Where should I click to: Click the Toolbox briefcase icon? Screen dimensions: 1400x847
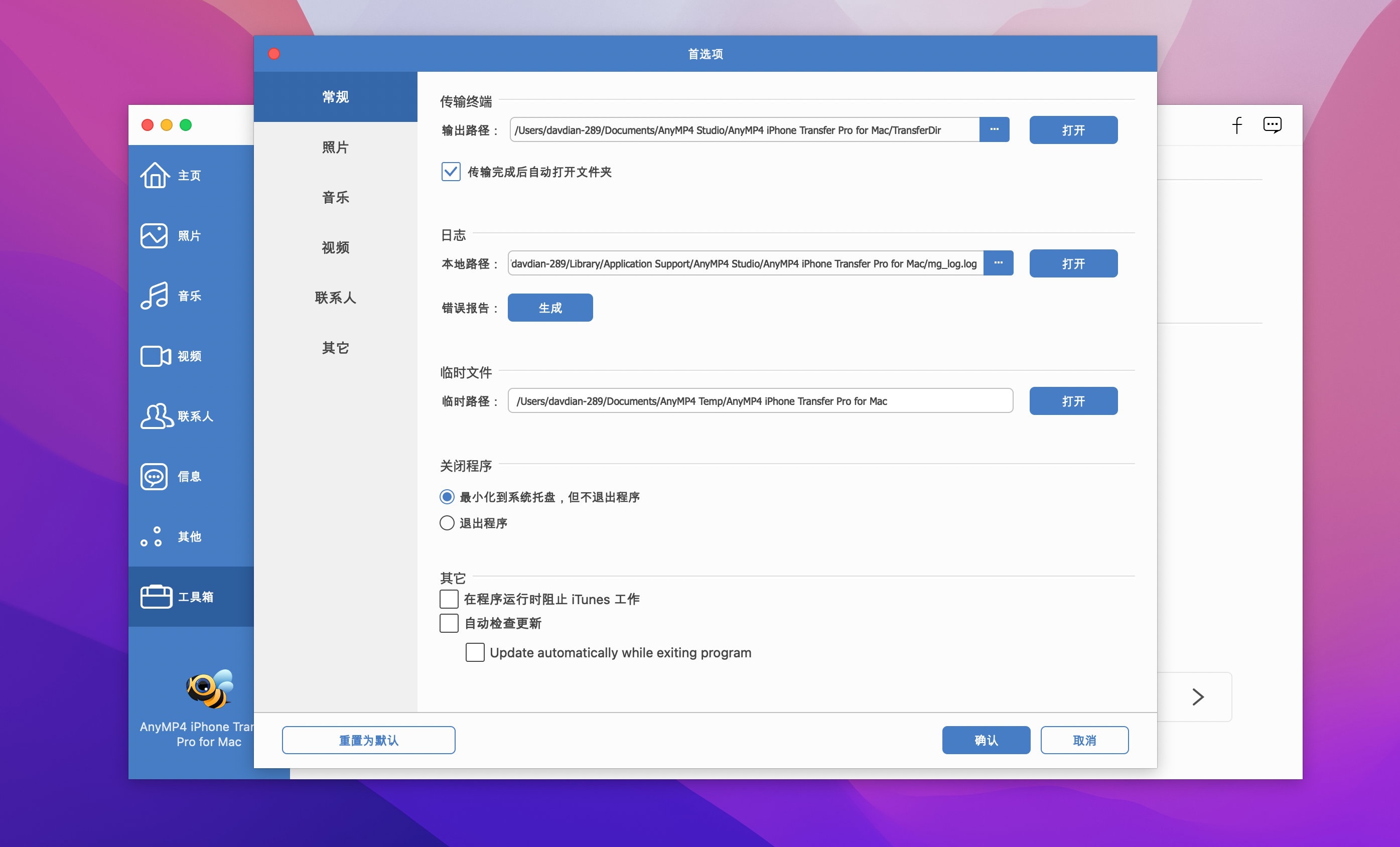coord(156,597)
